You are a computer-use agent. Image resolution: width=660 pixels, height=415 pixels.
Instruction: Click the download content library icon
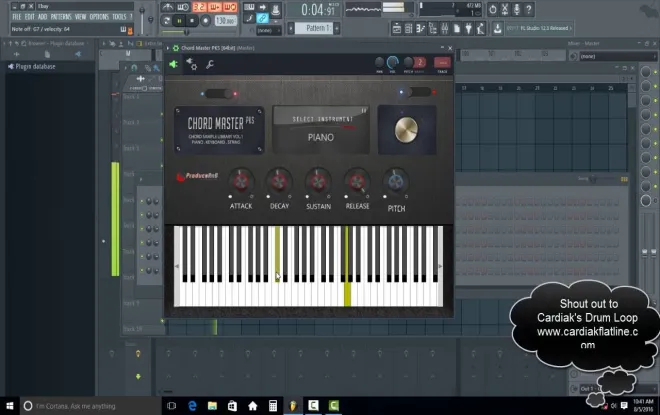pos(497,29)
